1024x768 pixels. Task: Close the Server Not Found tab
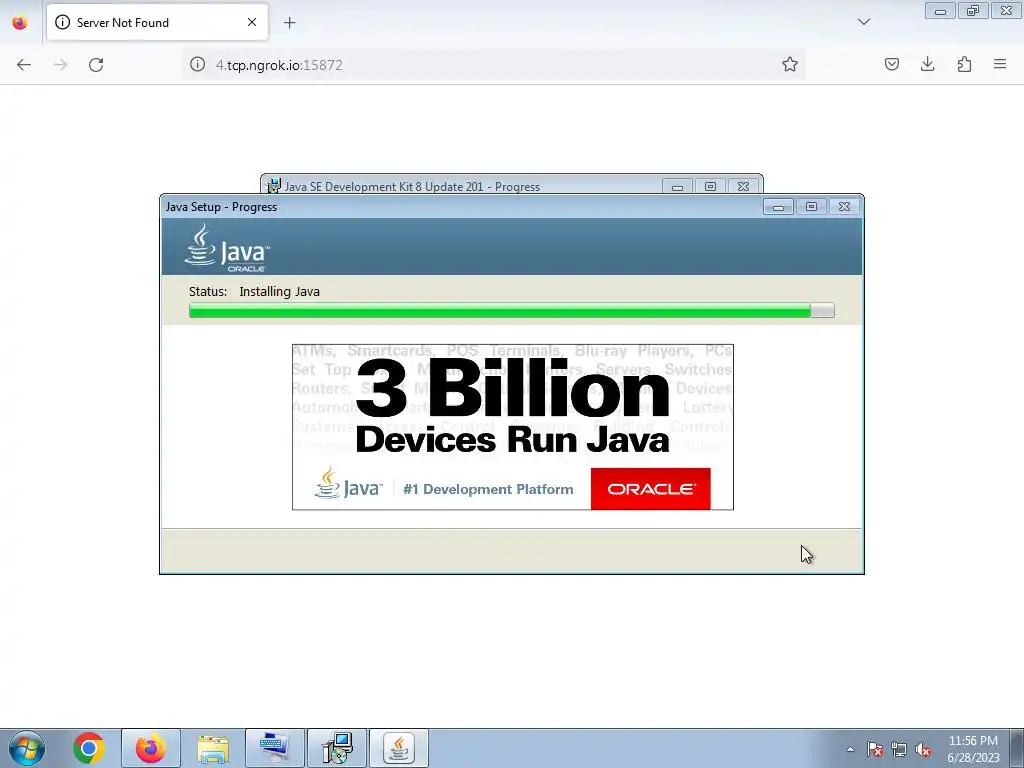[x=252, y=22]
